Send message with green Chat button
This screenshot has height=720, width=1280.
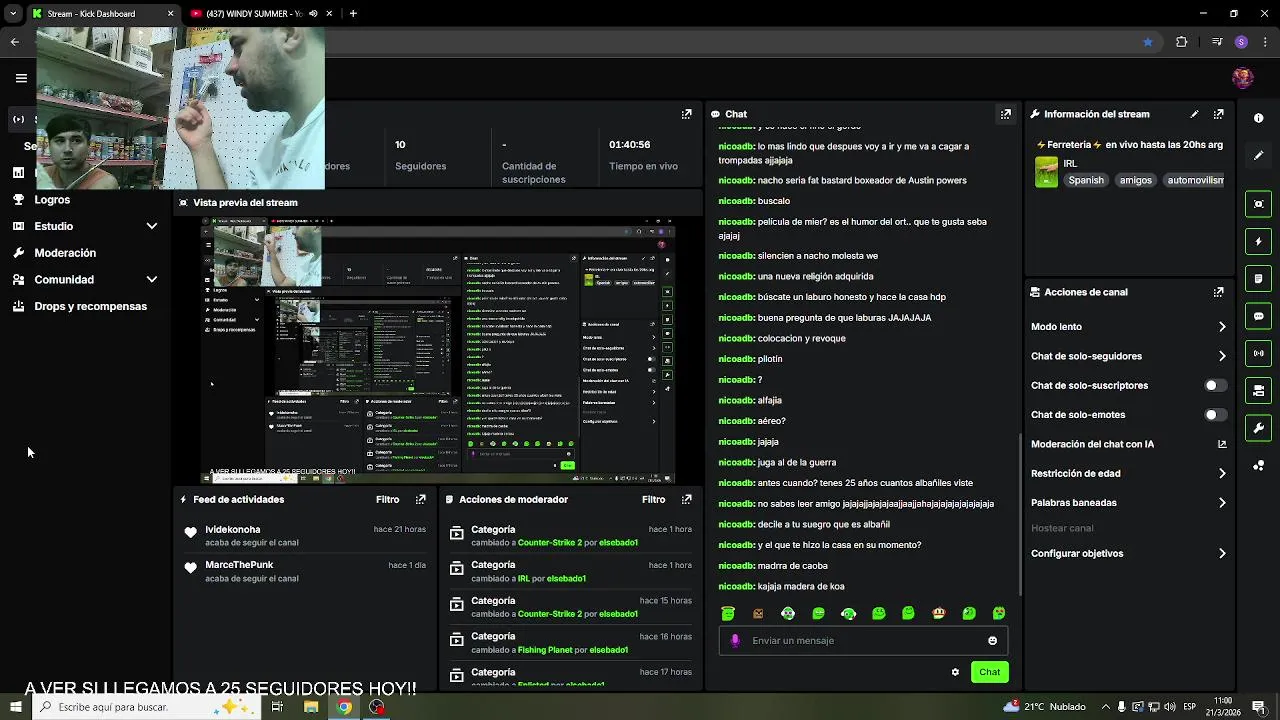(989, 672)
